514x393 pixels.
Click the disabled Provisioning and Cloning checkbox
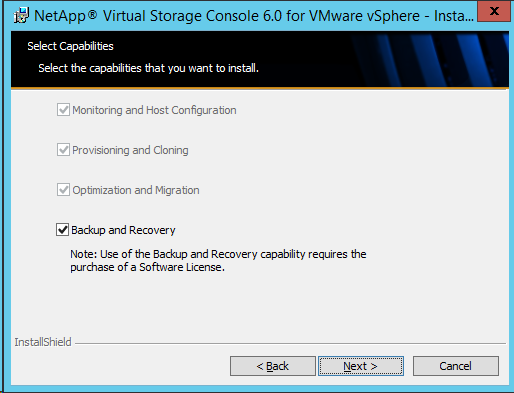(x=63, y=150)
